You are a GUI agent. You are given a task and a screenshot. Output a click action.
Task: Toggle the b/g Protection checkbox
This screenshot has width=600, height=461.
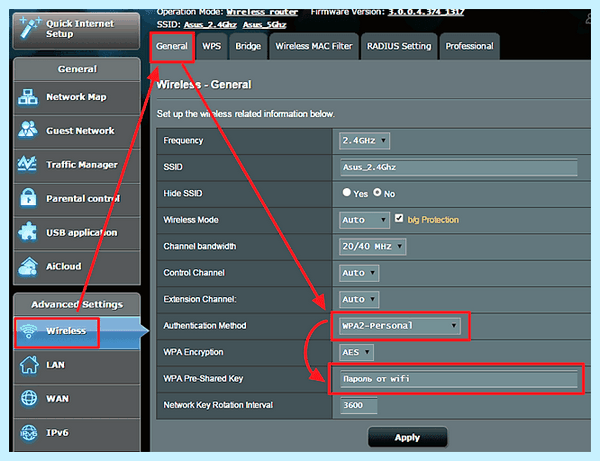click(x=399, y=218)
